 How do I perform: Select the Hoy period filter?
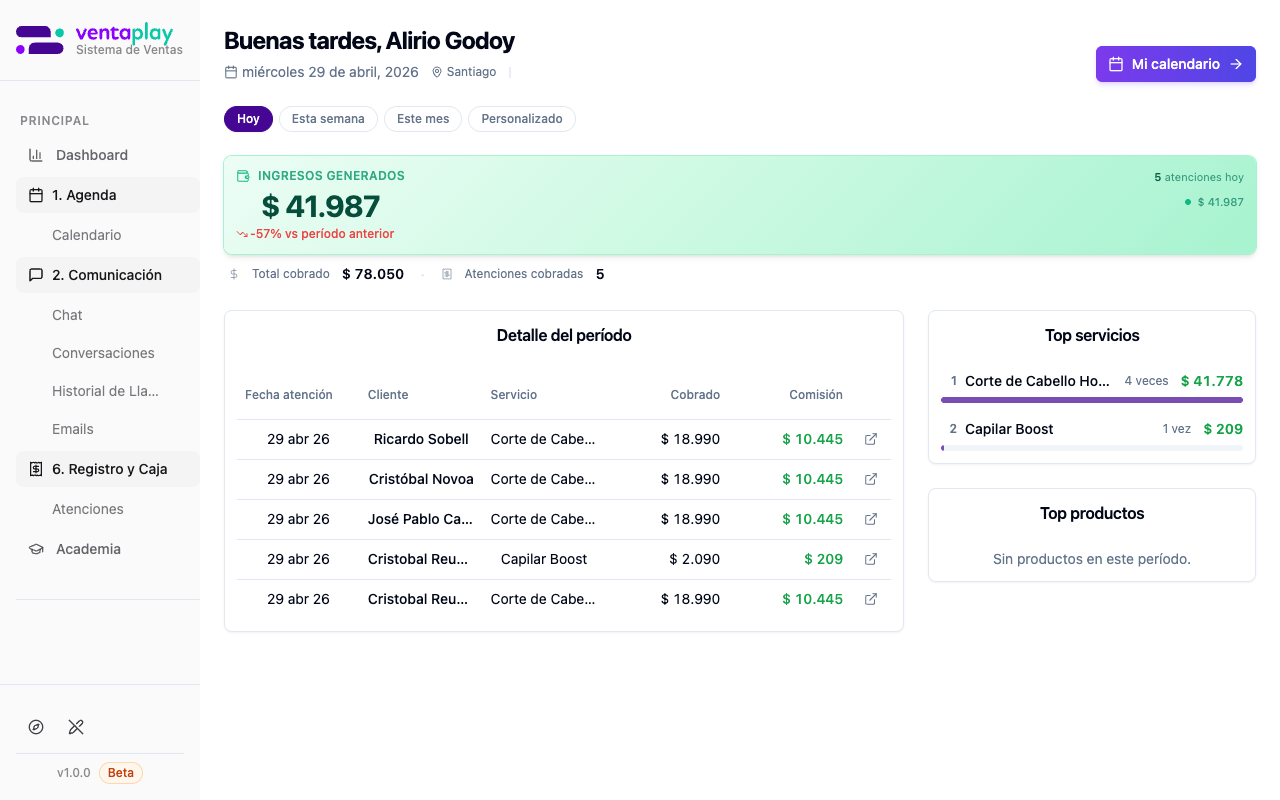(x=248, y=119)
